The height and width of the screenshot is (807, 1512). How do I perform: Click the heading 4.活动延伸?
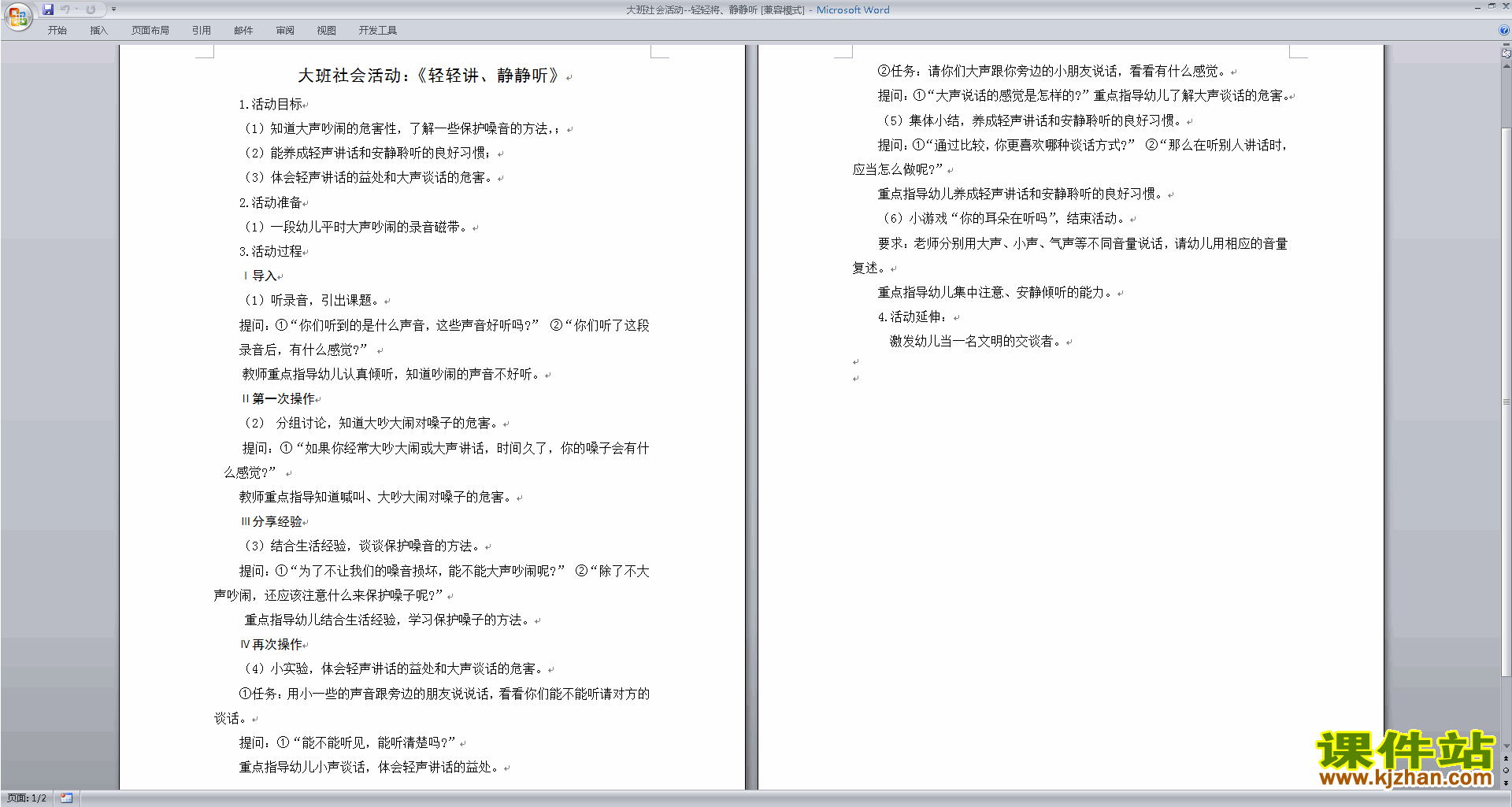point(912,317)
